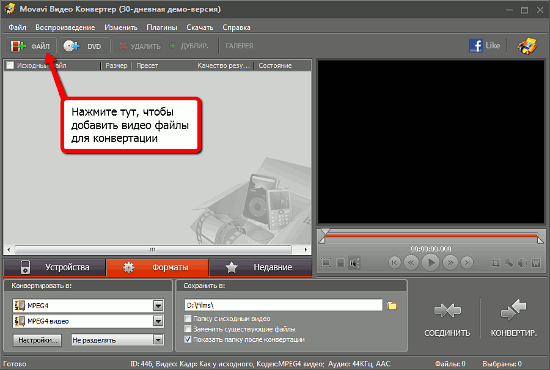The image size is (550, 370).
Task: Click the Готово status text
Action: click(15, 364)
